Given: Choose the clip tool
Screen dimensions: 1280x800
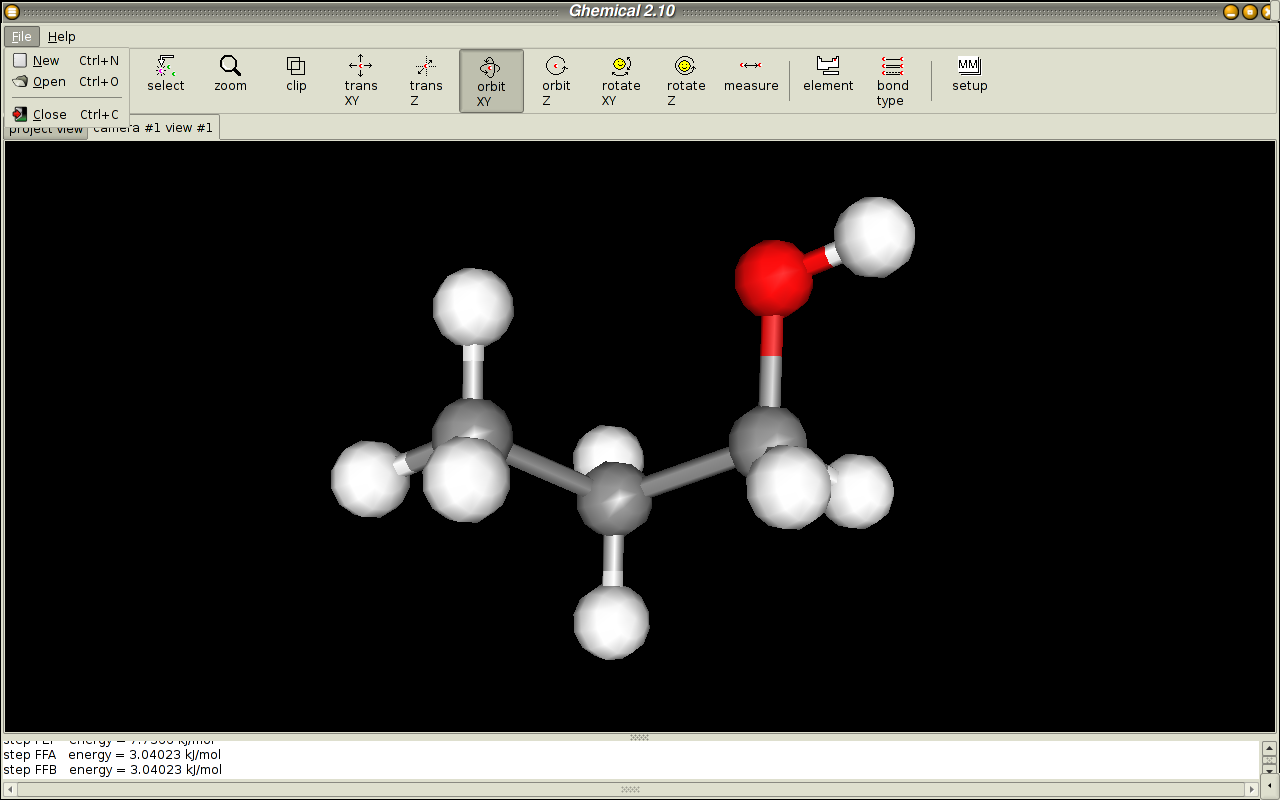Looking at the screenshot, I should click(x=296, y=75).
